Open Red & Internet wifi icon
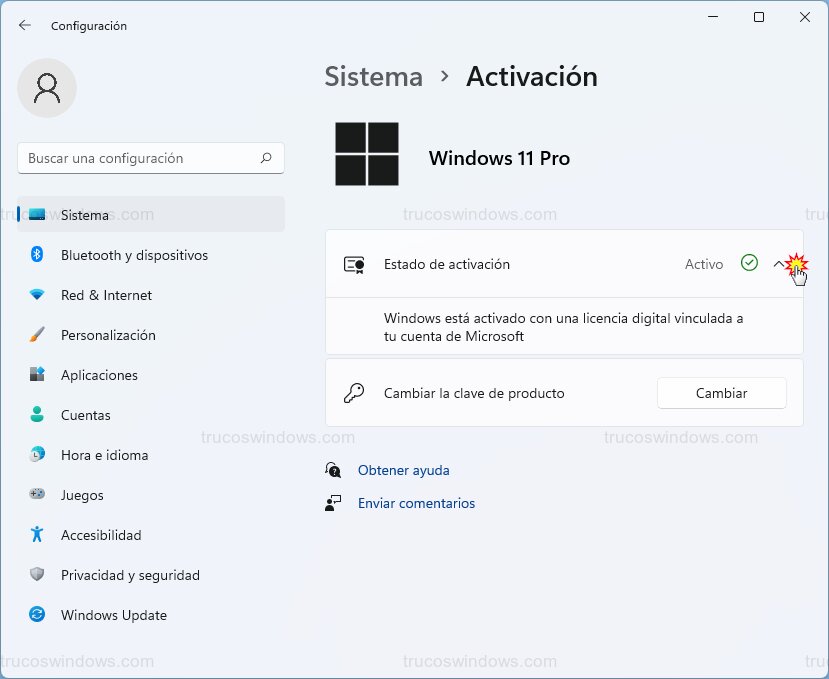This screenshot has height=679, width=829. [x=37, y=295]
